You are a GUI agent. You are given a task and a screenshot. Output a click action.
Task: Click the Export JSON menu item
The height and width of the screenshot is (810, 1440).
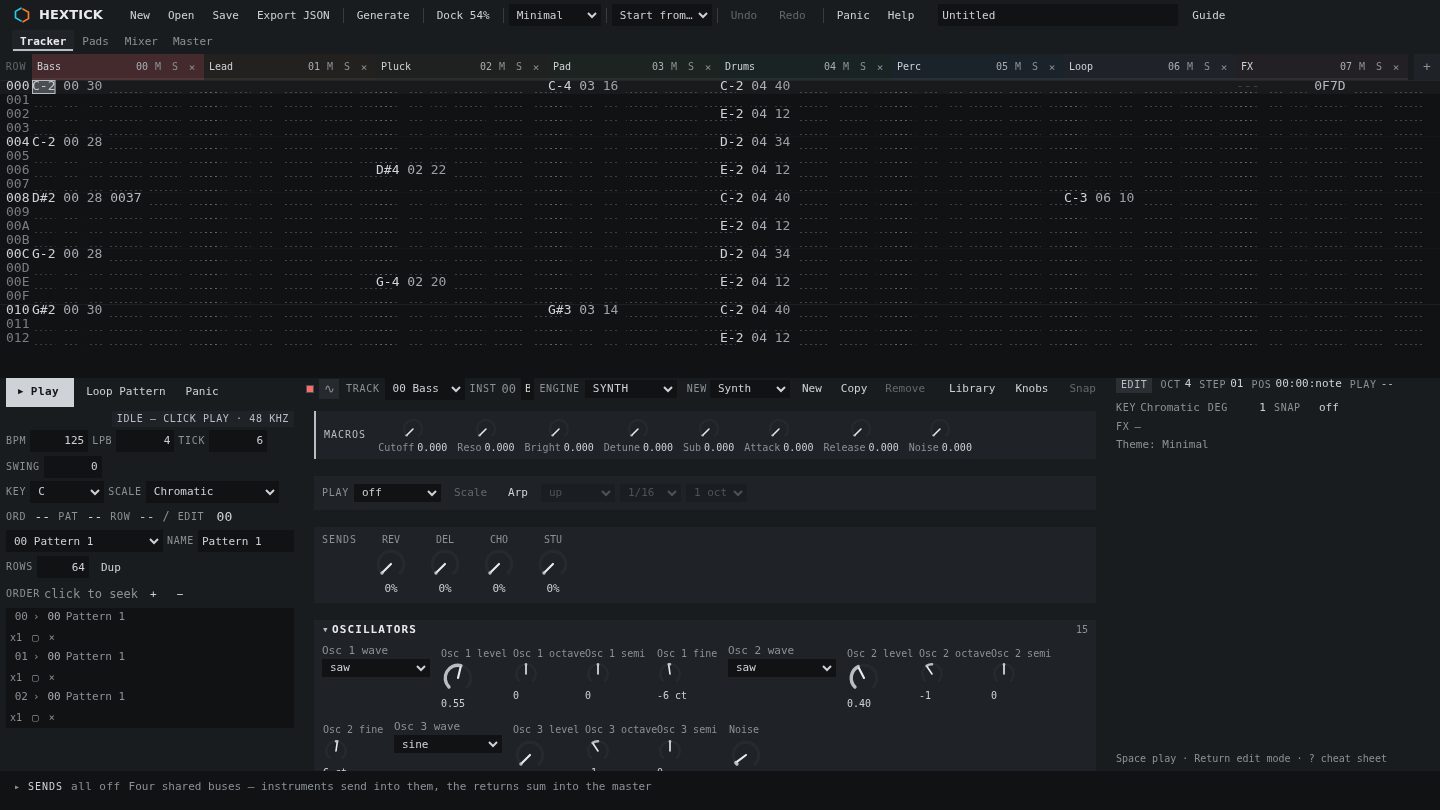click(293, 15)
